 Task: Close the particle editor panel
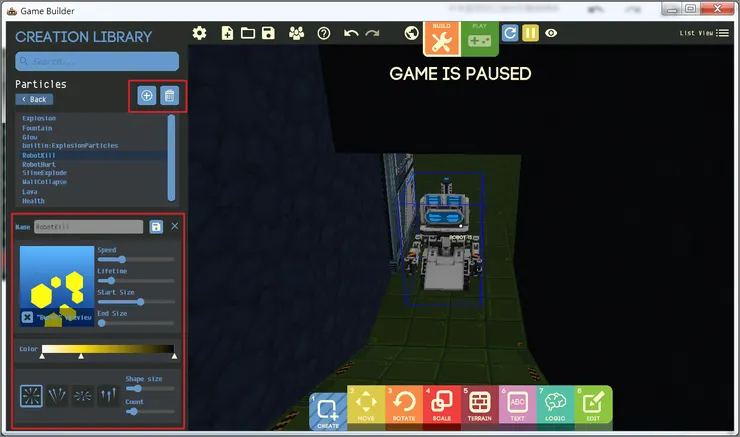[175, 226]
